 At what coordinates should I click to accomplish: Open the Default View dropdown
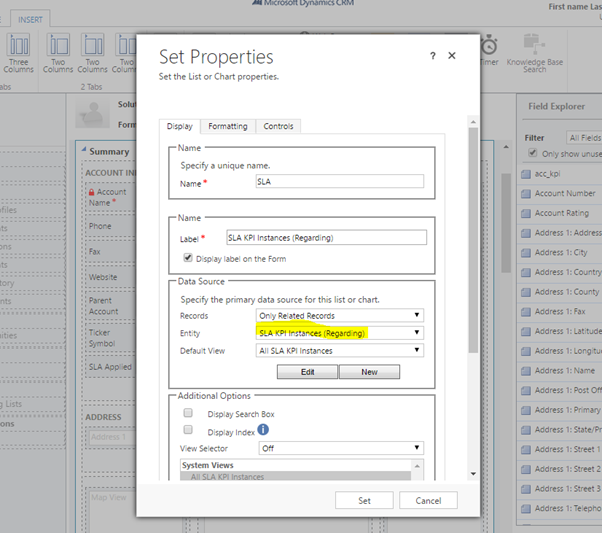[340, 351]
